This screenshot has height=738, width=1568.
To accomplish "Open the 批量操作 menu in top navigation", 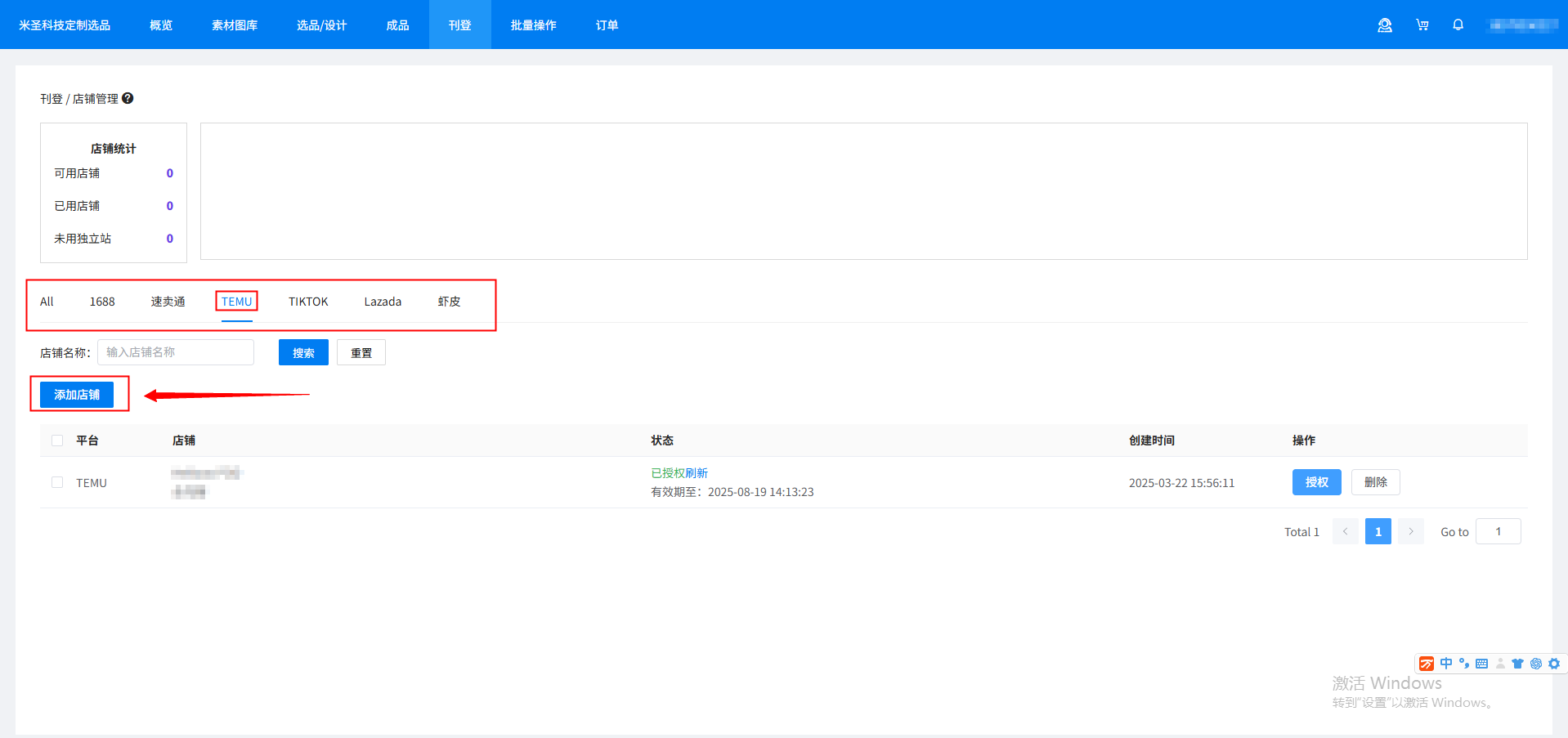I will (x=533, y=25).
